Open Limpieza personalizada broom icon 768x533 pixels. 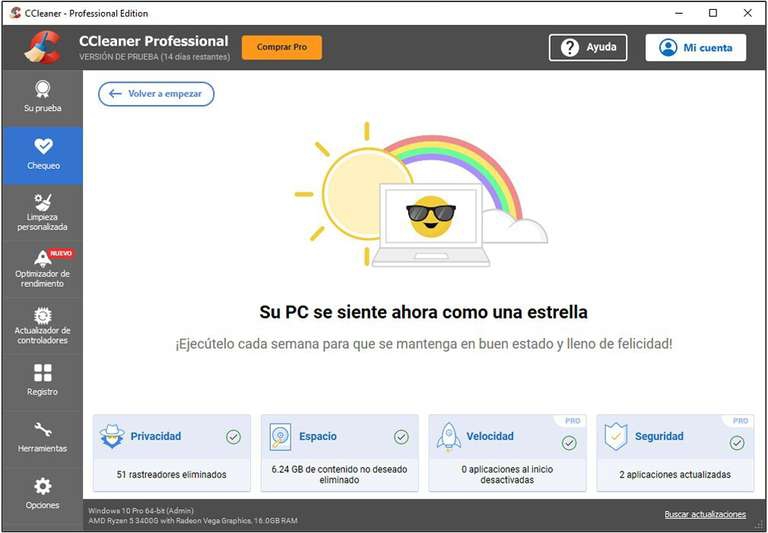(x=43, y=202)
